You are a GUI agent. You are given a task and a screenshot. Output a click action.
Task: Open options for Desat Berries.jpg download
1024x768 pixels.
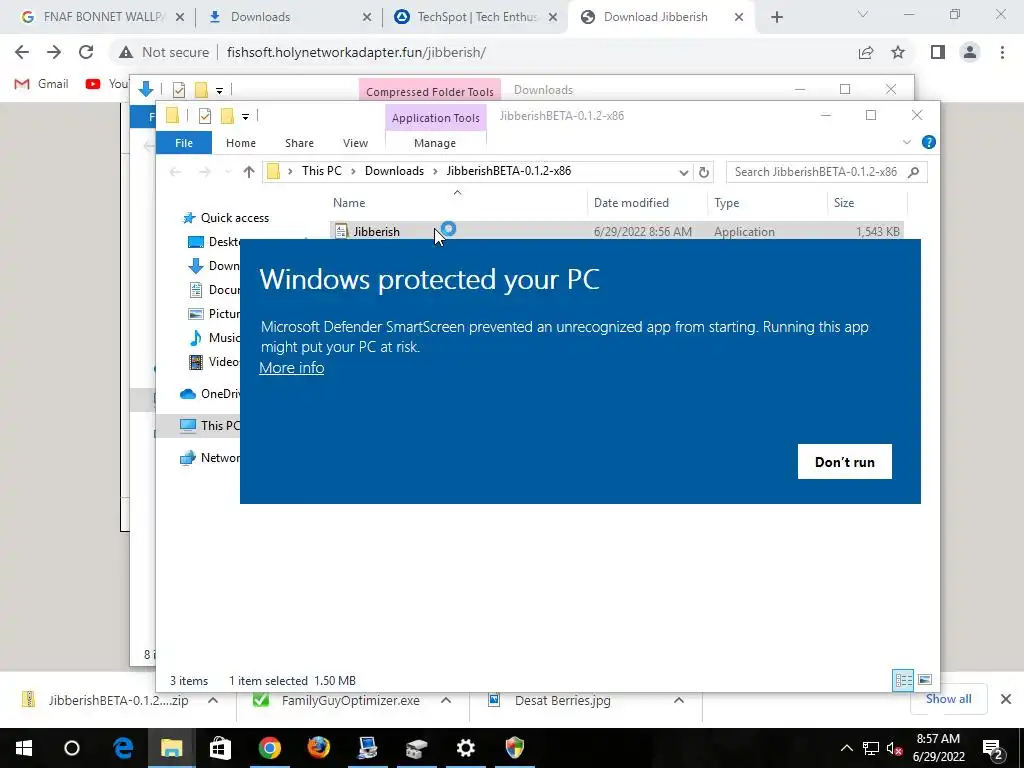[679, 700]
